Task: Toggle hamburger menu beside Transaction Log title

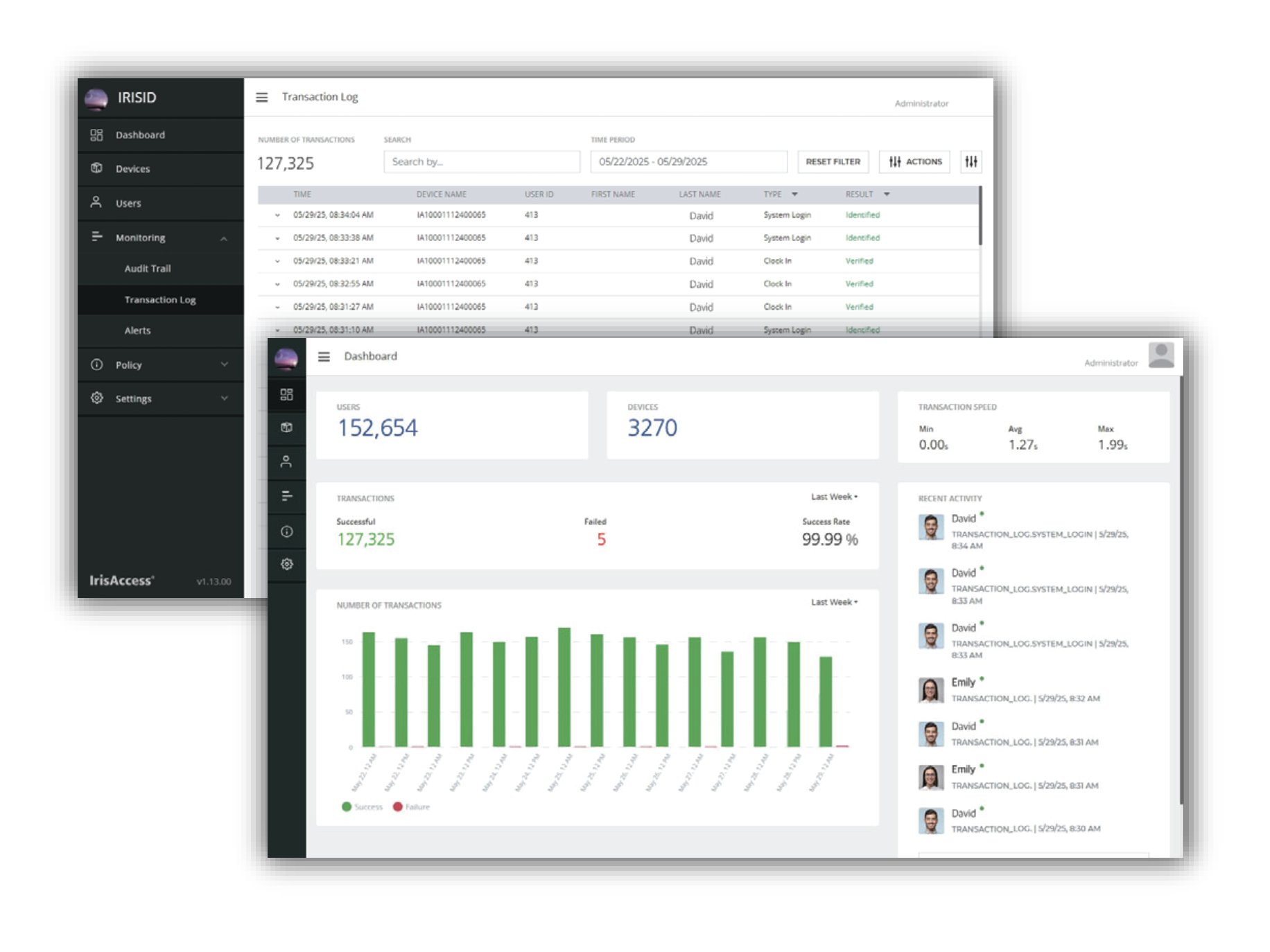Action: point(261,98)
